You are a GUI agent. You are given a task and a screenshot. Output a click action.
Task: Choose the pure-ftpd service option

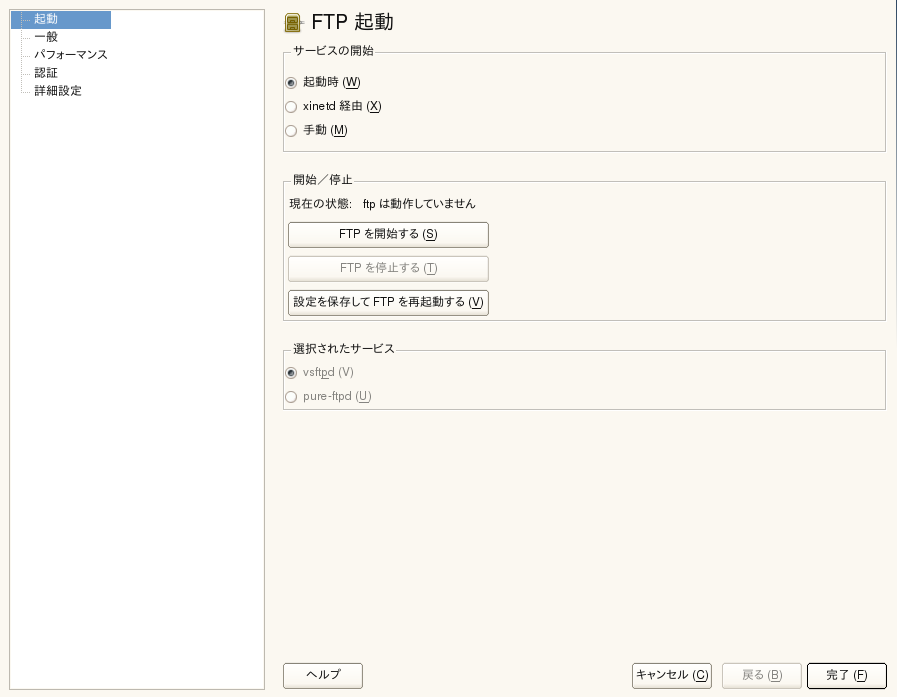point(291,396)
